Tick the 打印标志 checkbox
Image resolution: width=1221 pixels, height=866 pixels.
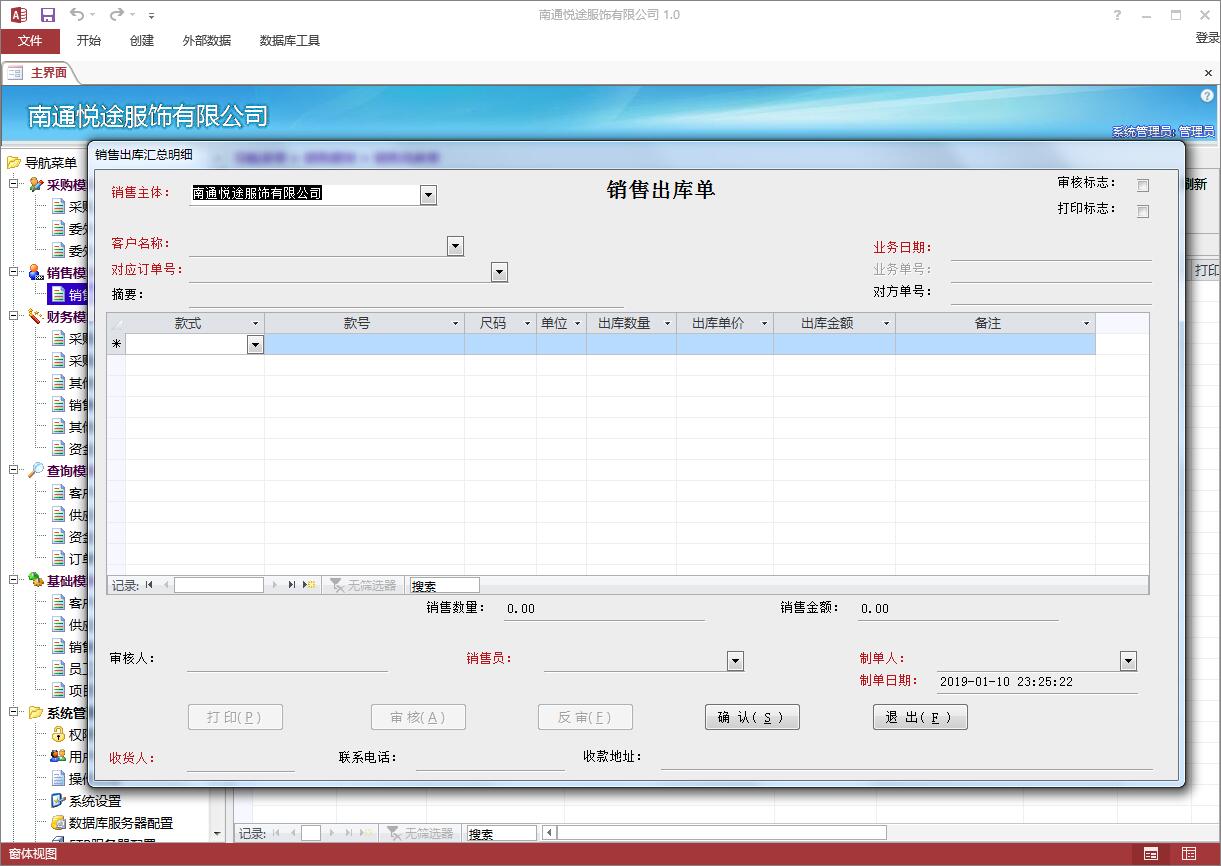tap(1143, 211)
